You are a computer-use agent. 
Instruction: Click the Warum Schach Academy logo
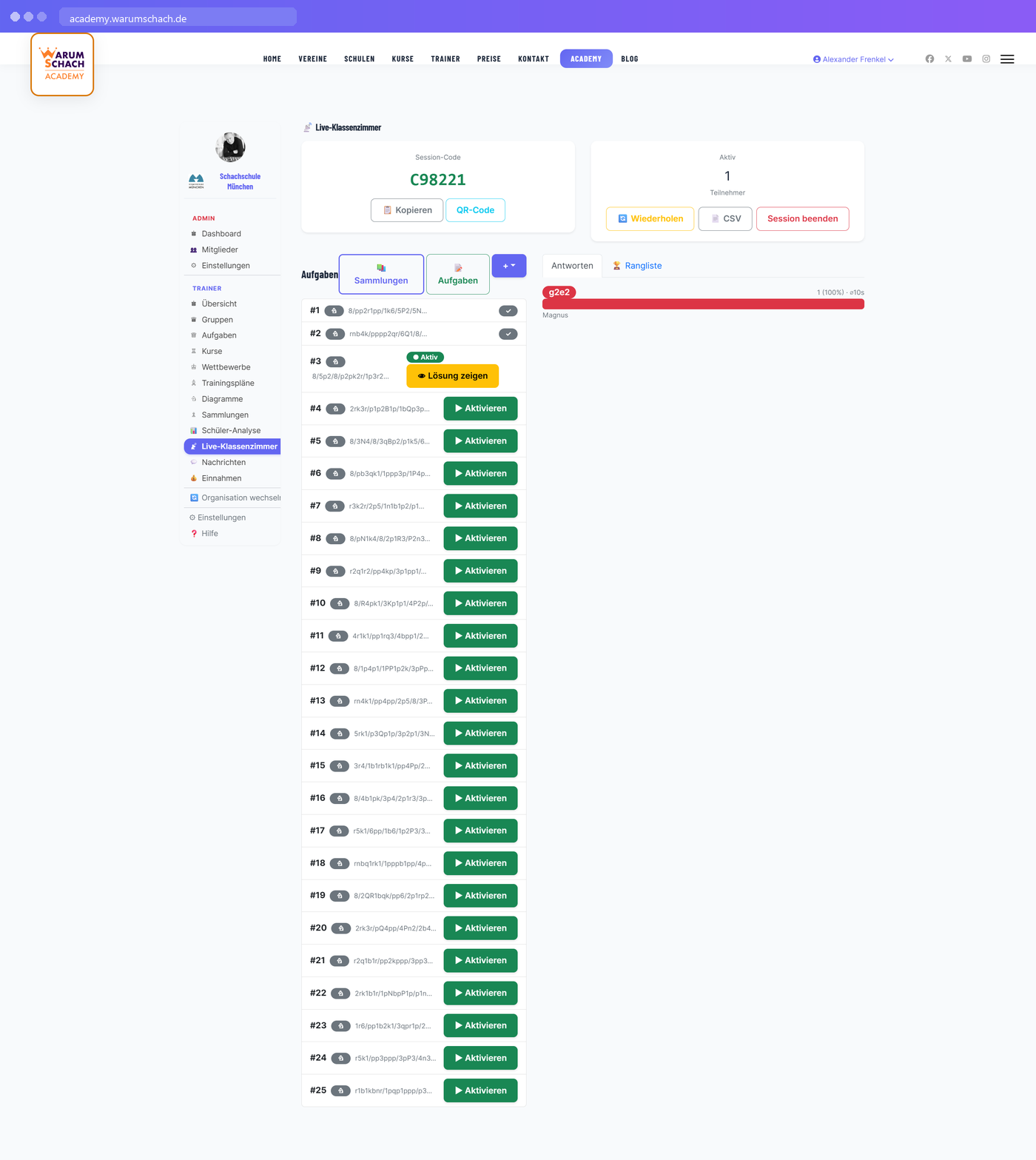point(62,64)
